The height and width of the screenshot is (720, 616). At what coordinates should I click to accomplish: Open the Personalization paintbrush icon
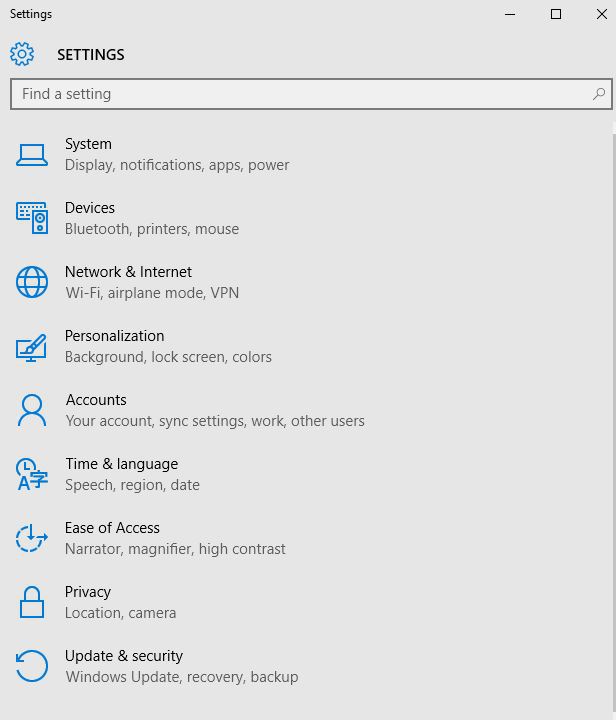tap(31, 348)
